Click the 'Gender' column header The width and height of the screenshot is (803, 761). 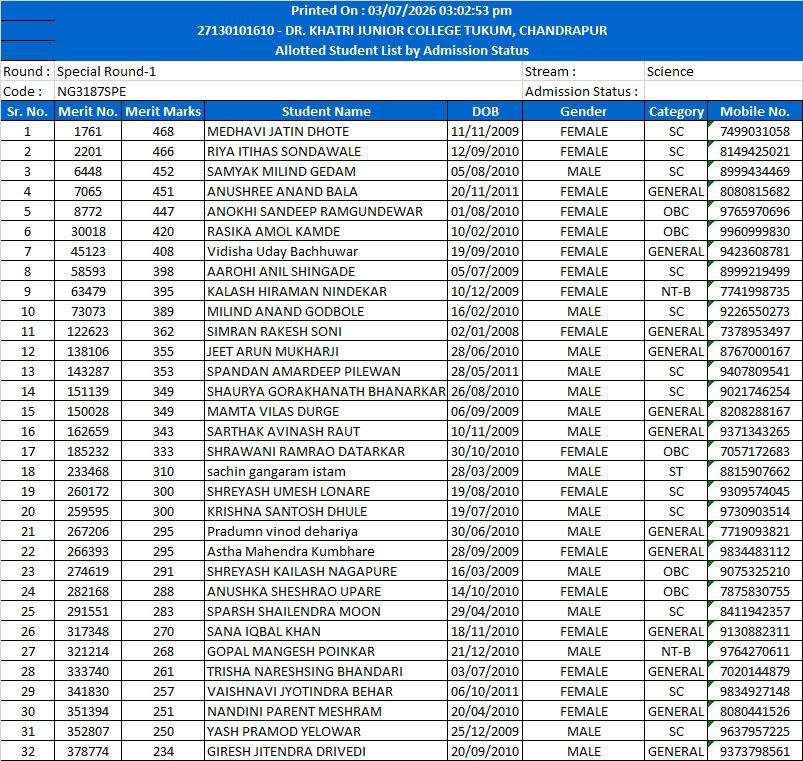(583, 111)
